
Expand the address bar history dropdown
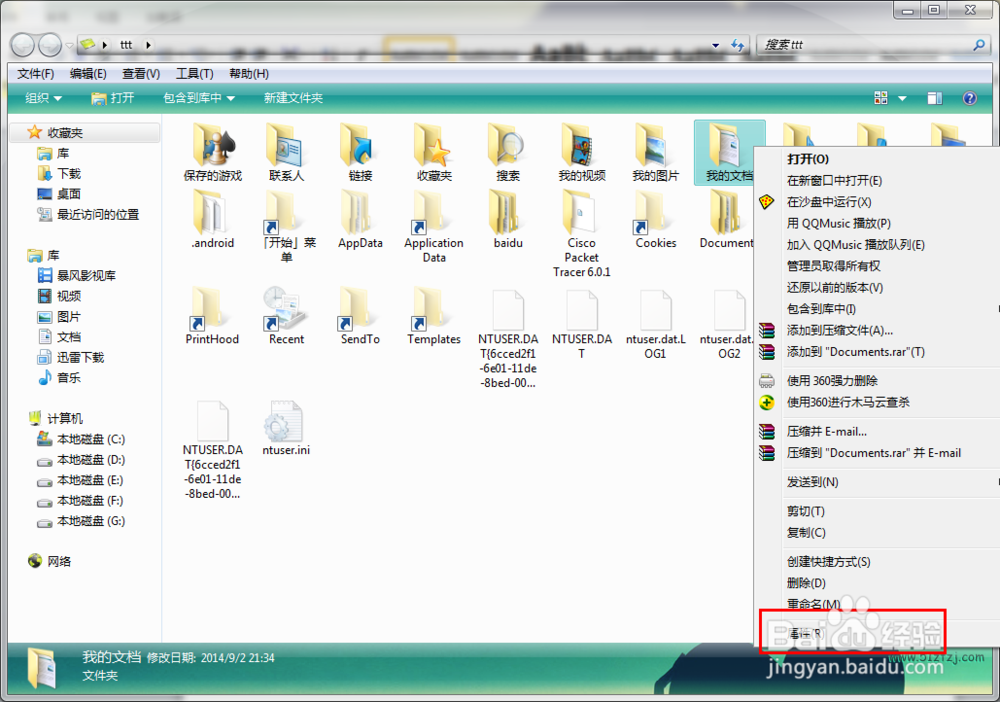pos(716,45)
